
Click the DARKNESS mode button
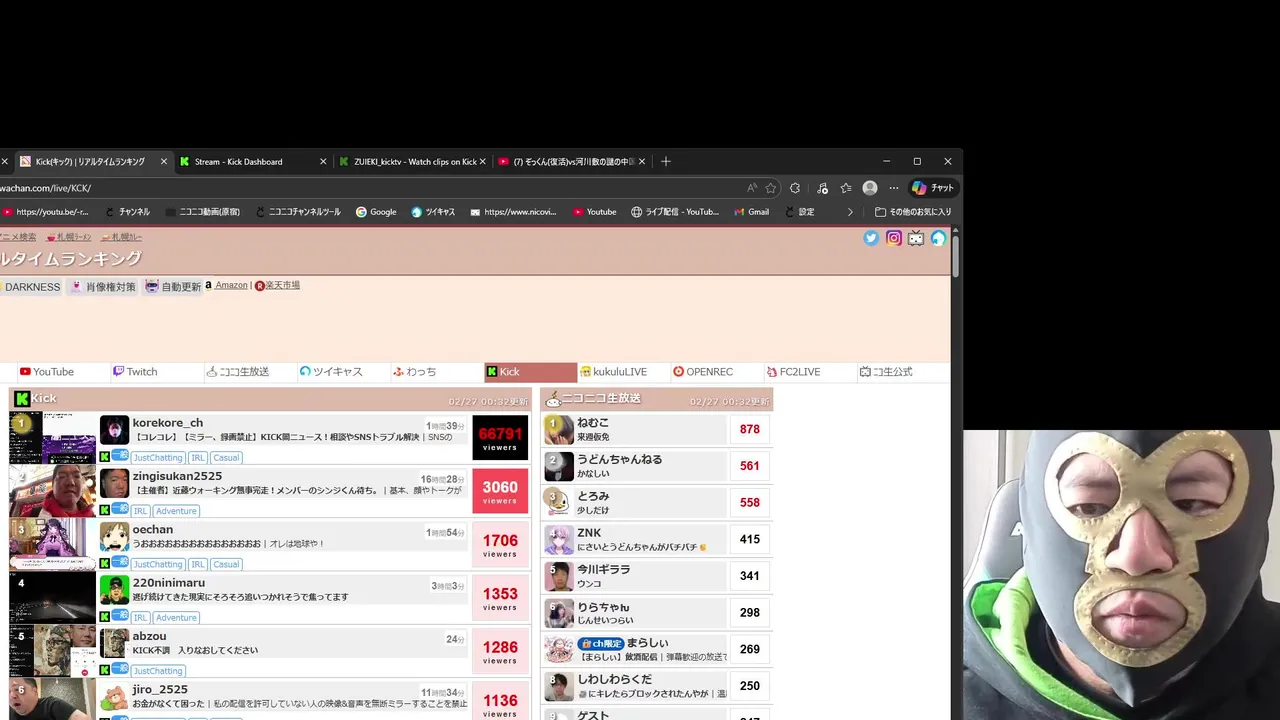tap(32, 287)
